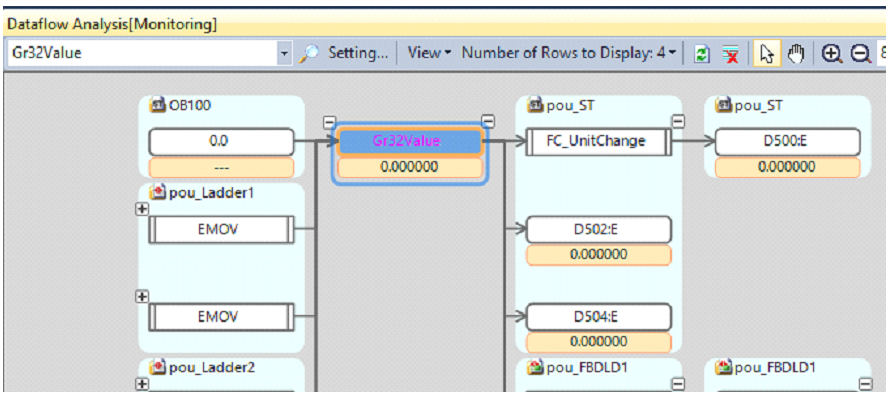Open the View dropdown menu
Viewport: 894px width, 399px height.
pyautogui.click(x=429, y=54)
